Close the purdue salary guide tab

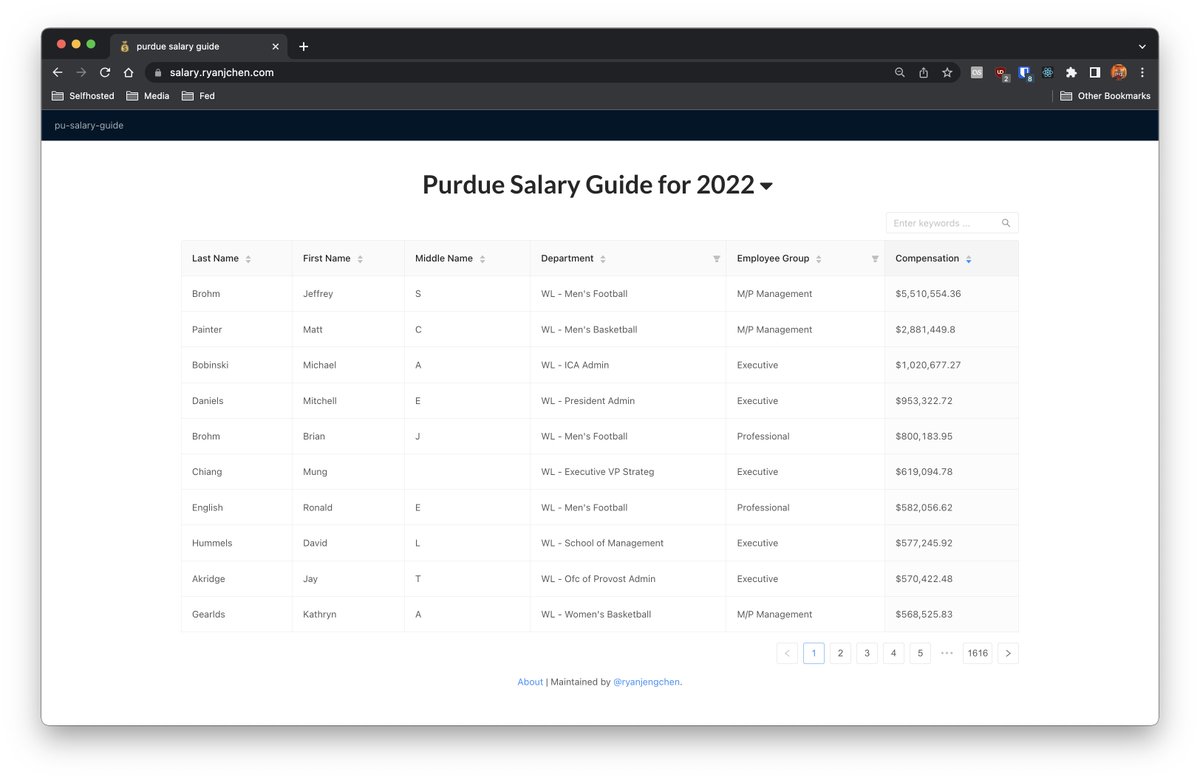pos(275,46)
